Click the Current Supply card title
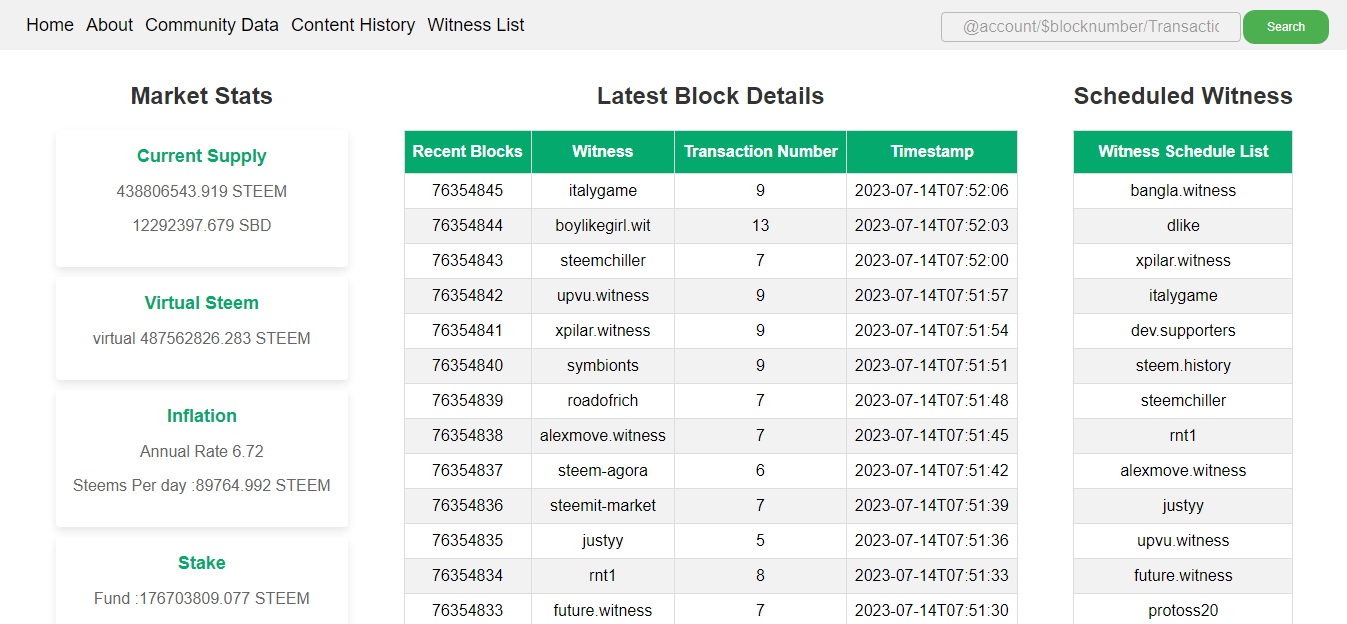Image resolution: width=1347 pixels, height=624 pixels. [x=202, y=156]
